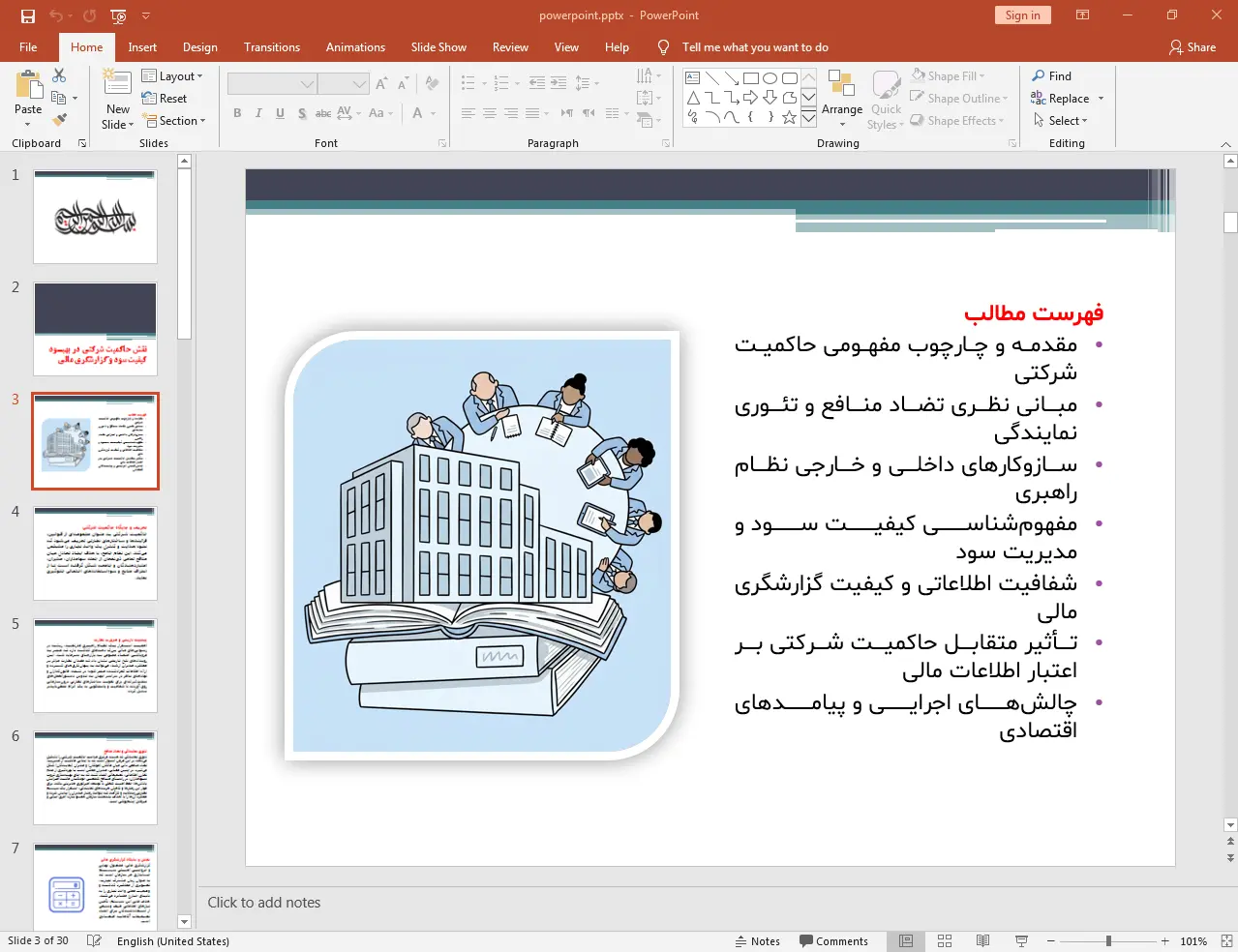Reset the slide layout
1238x952 pixels.
pyautogui.click(x=165, y=99)
